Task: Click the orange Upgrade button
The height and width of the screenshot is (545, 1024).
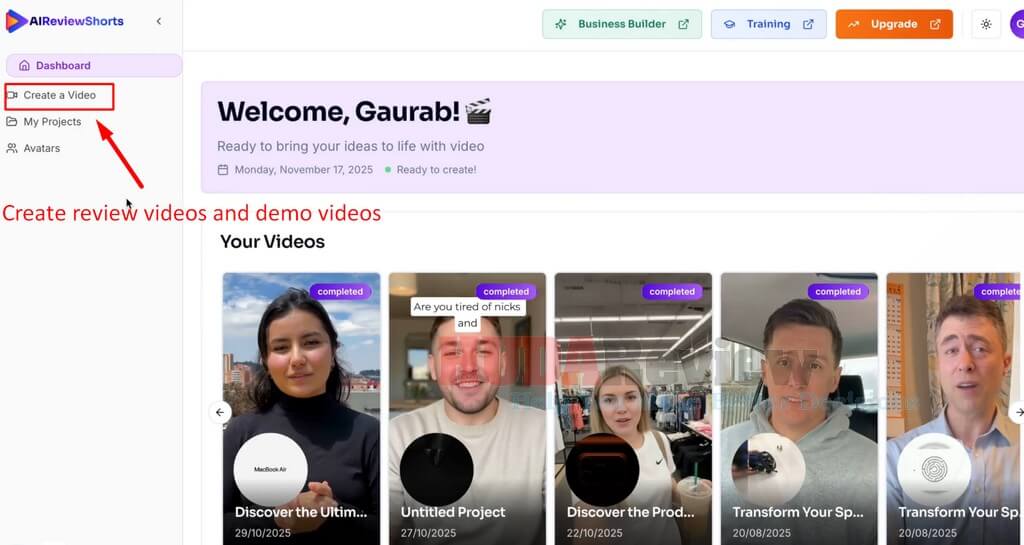Action: tap(894, 24)
